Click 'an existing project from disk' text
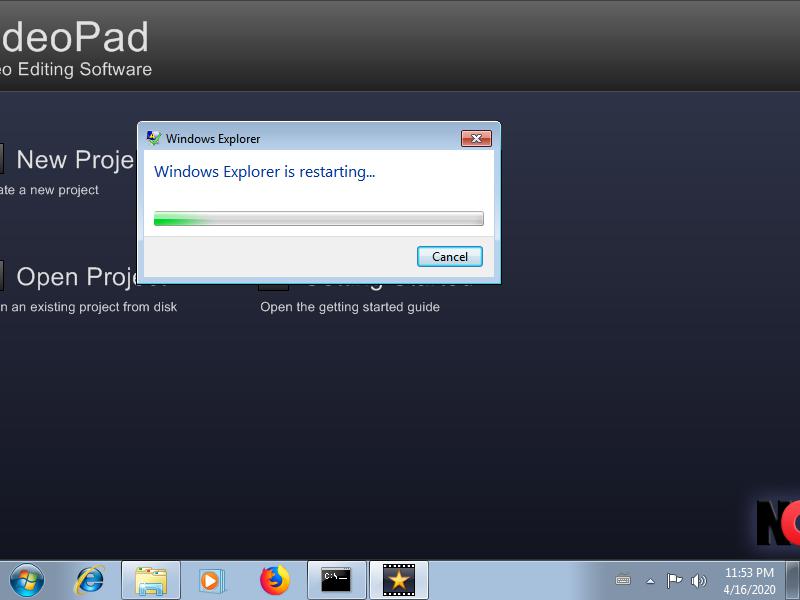Viewport: 800px width, 600px height. pyautogui.click(x=94, y=307)
